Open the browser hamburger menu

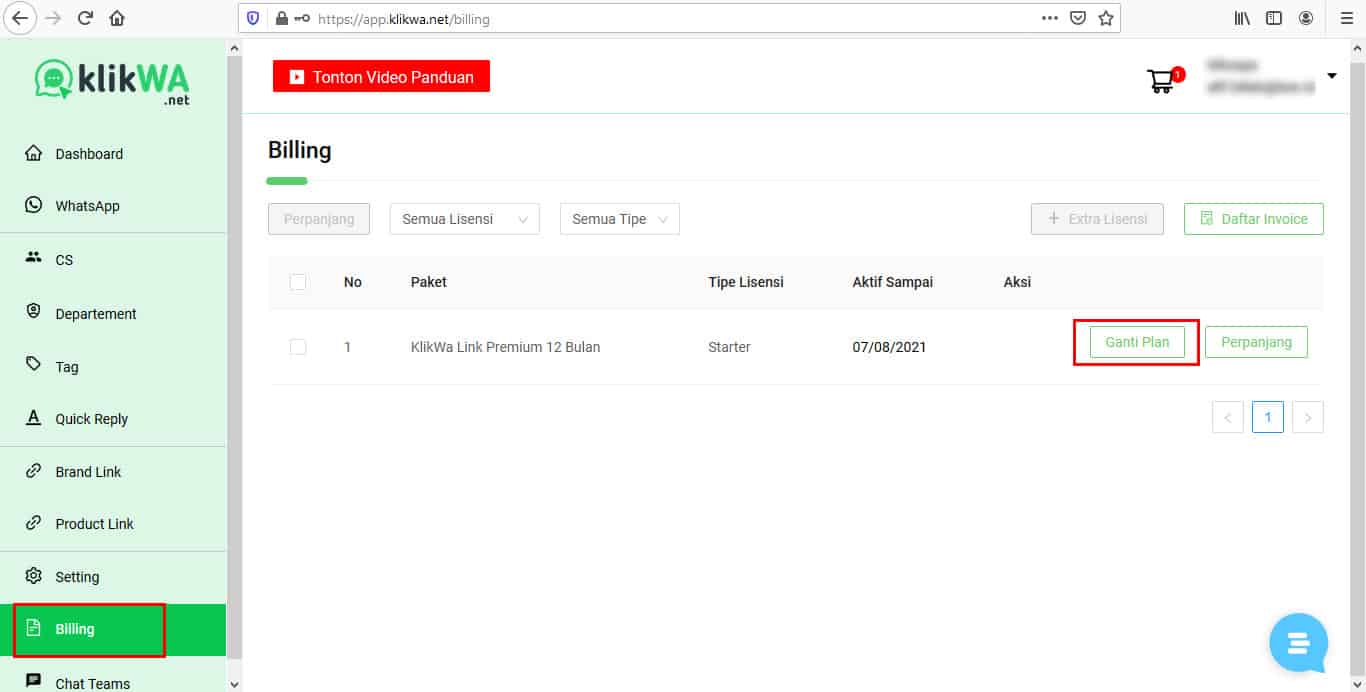click(x=1346, y=18)
